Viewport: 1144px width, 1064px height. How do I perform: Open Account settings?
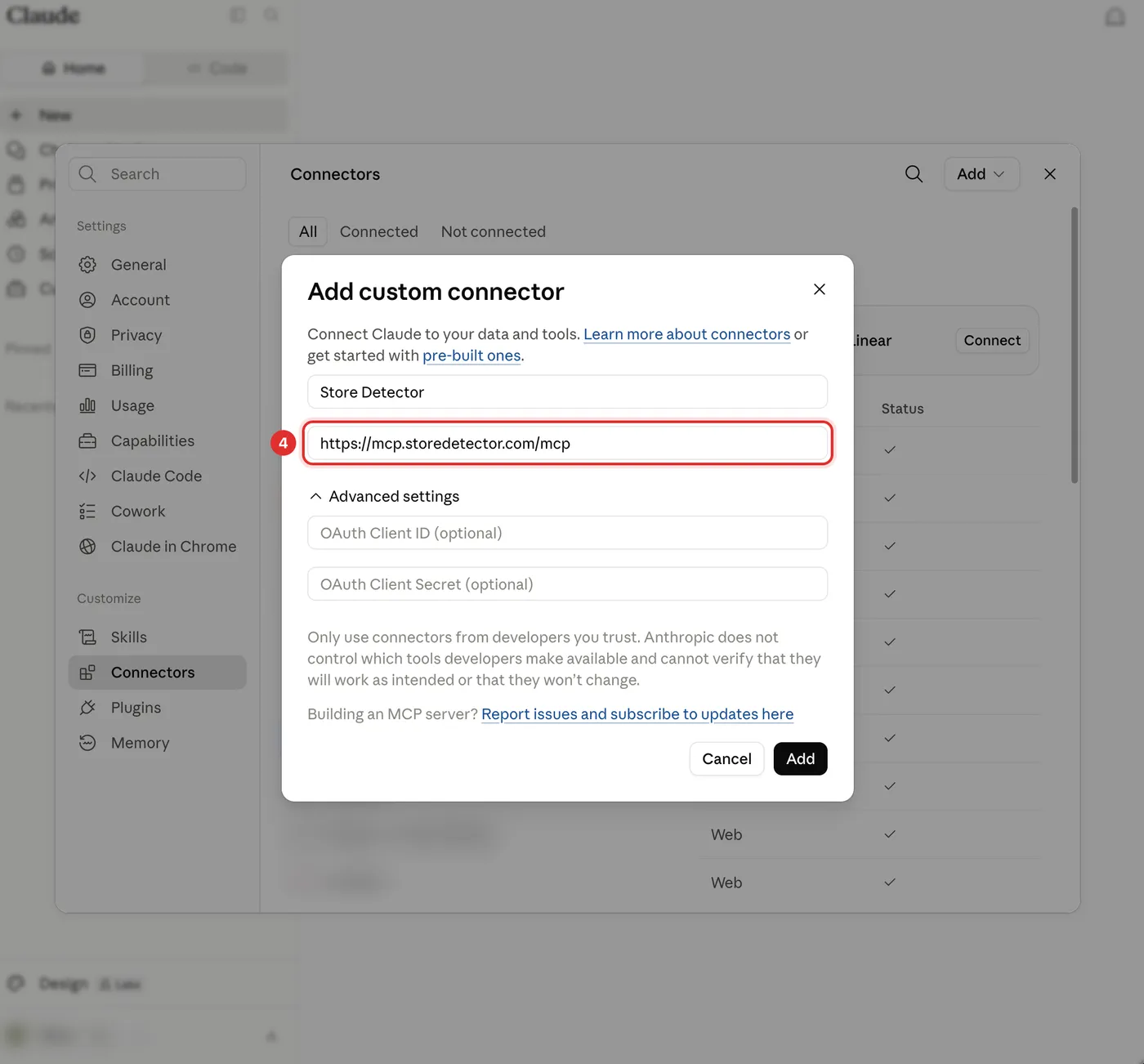coord(158,300)
